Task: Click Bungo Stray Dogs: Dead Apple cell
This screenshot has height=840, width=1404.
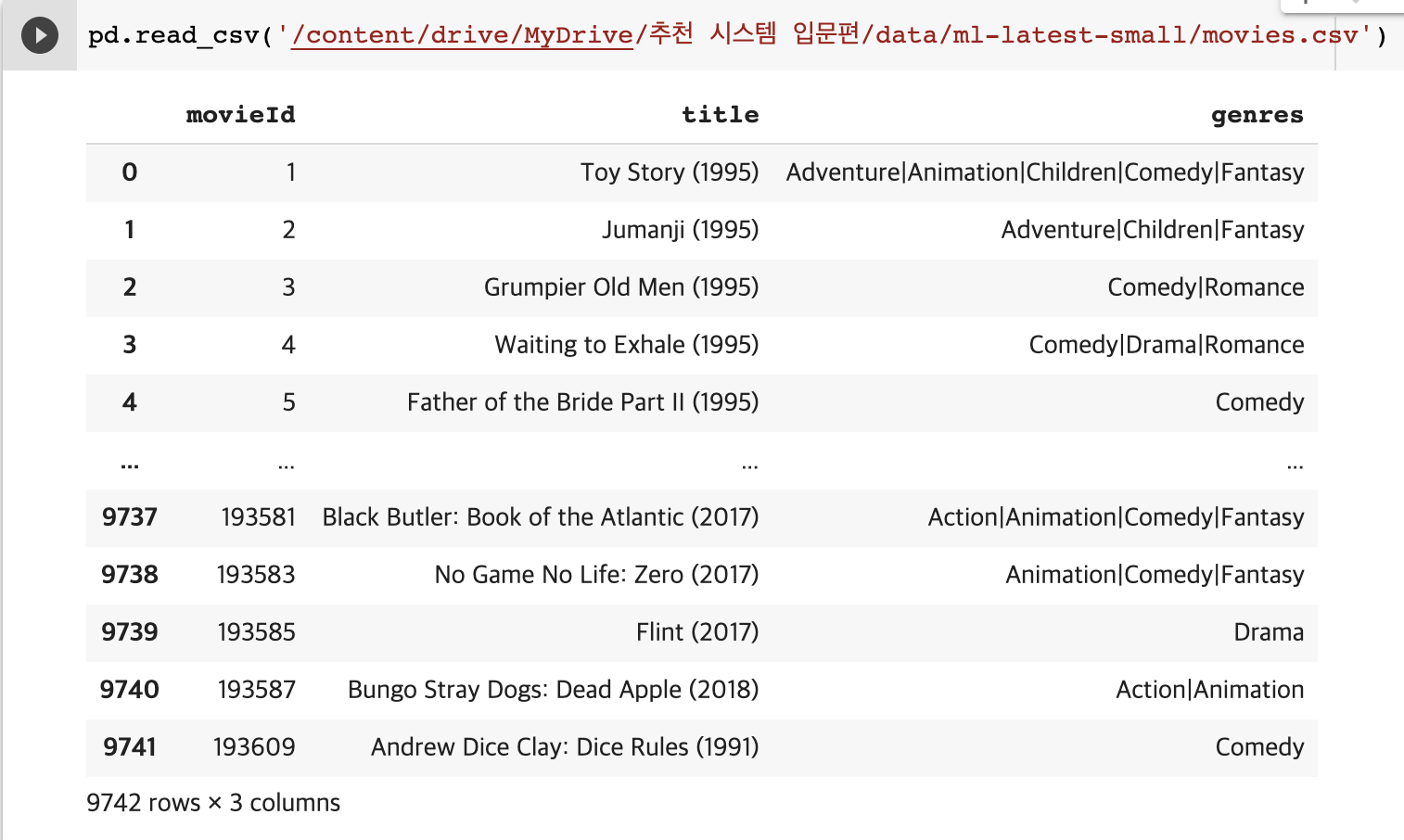Action: pos(553,690)
